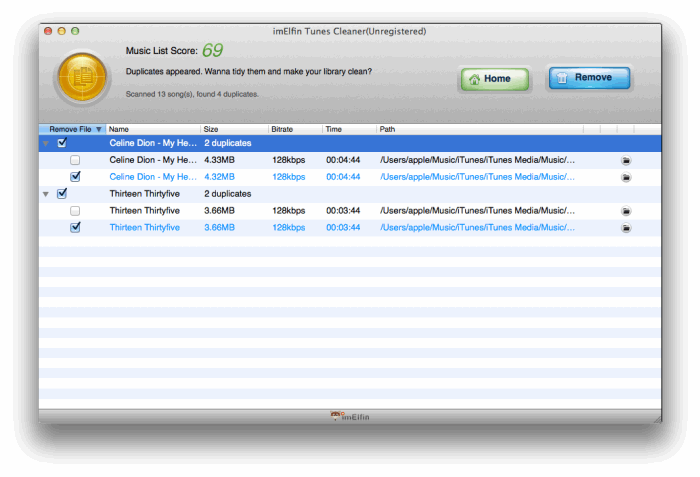Sort by Name column header

[x=153, y=129]
